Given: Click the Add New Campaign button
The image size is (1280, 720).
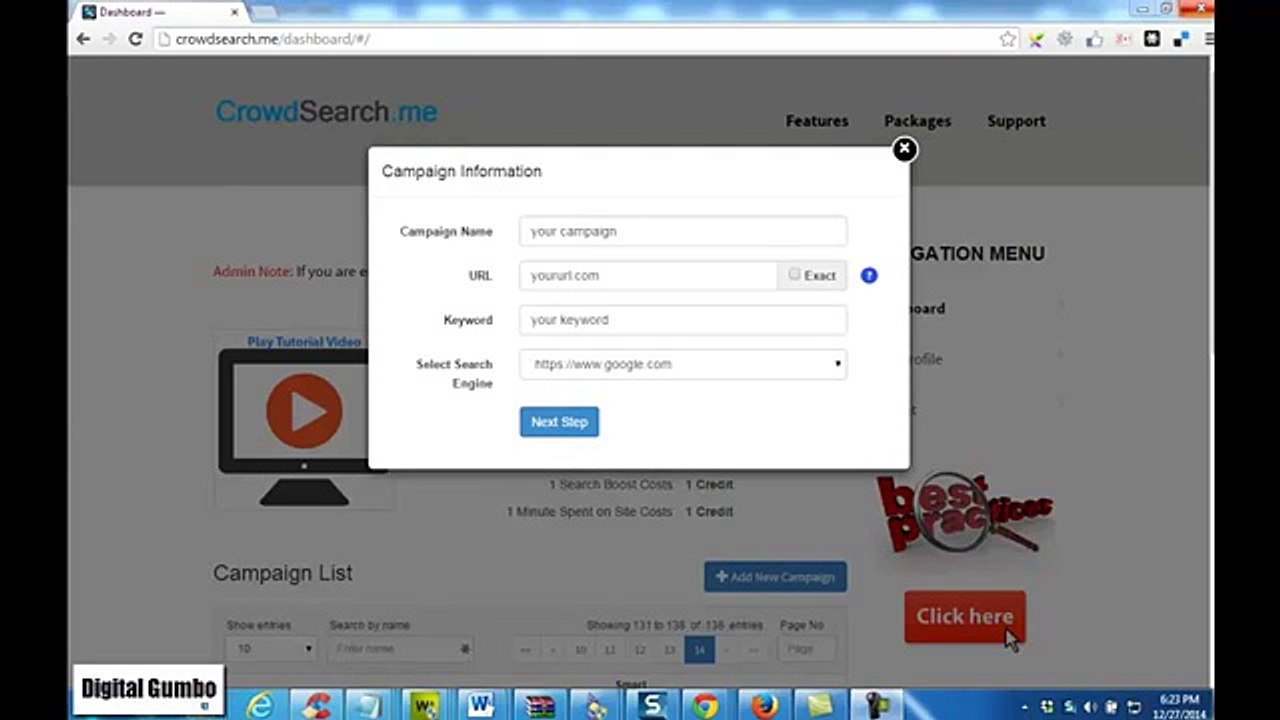Looking at the screenshot, I should 775,577.
